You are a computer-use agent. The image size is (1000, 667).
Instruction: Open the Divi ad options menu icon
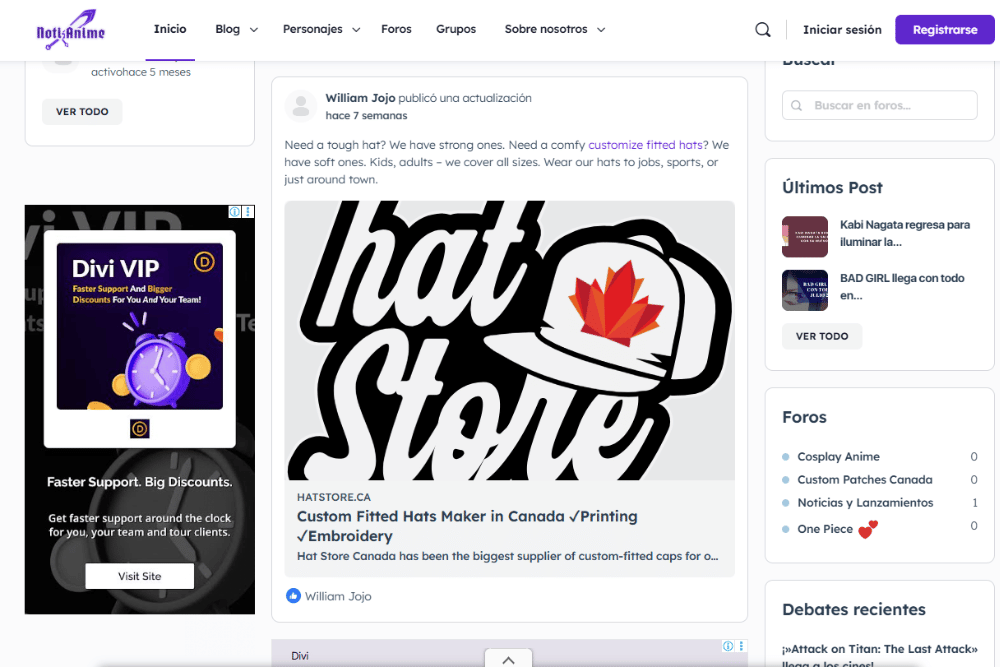[249, 212]
